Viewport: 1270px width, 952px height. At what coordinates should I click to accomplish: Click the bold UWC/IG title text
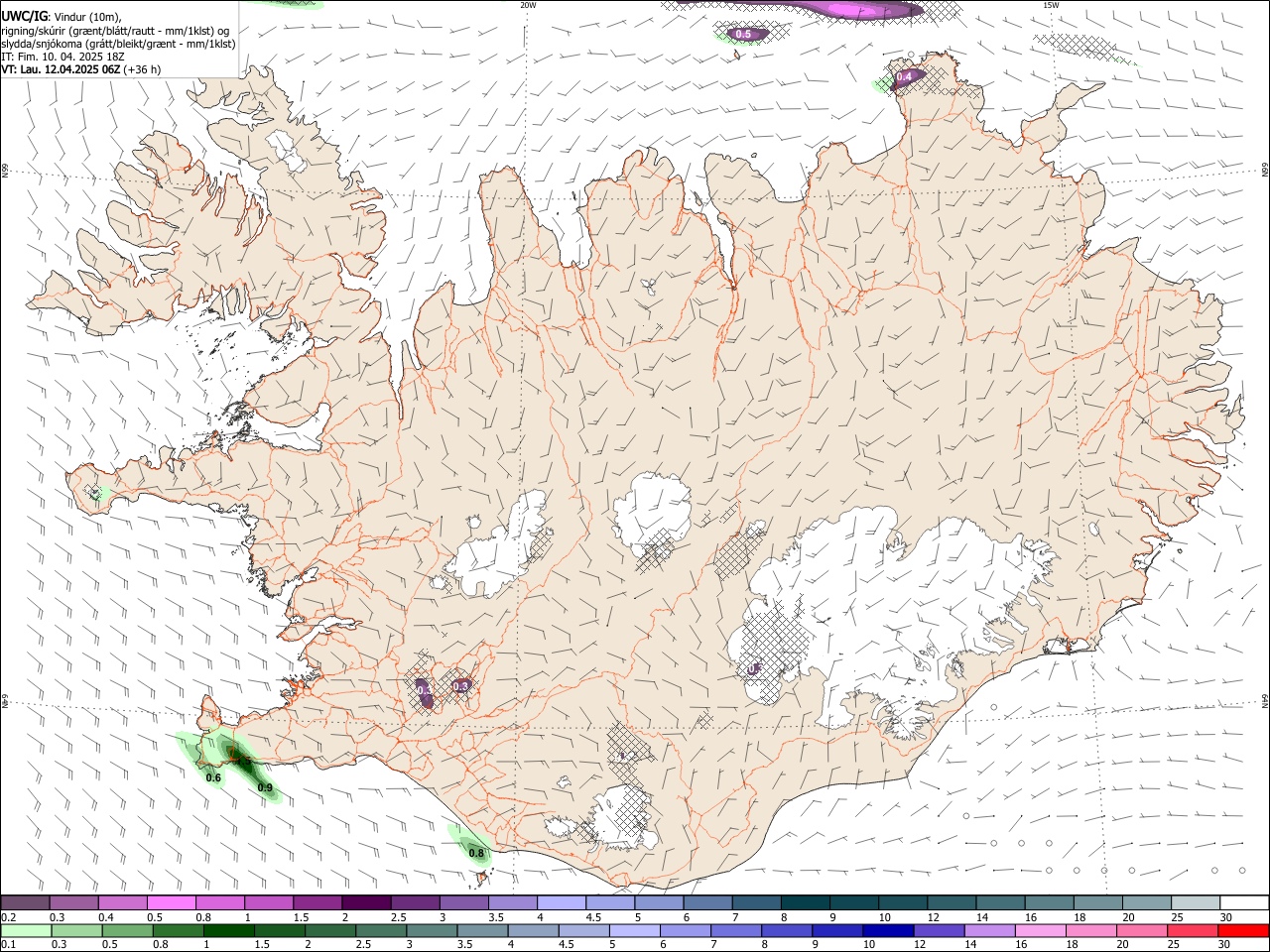(x=24, y=16)
